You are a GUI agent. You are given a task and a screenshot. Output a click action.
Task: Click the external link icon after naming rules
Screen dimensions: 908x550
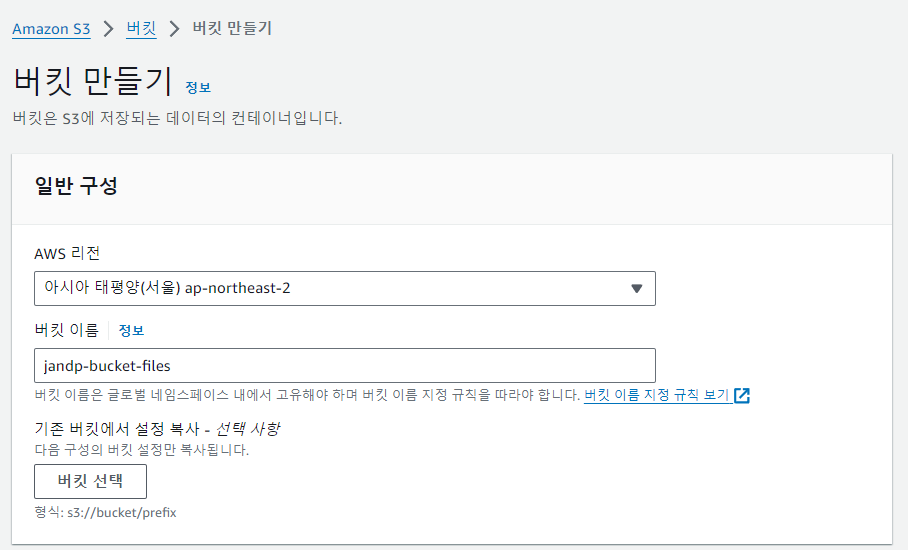[x=742, y=395]
